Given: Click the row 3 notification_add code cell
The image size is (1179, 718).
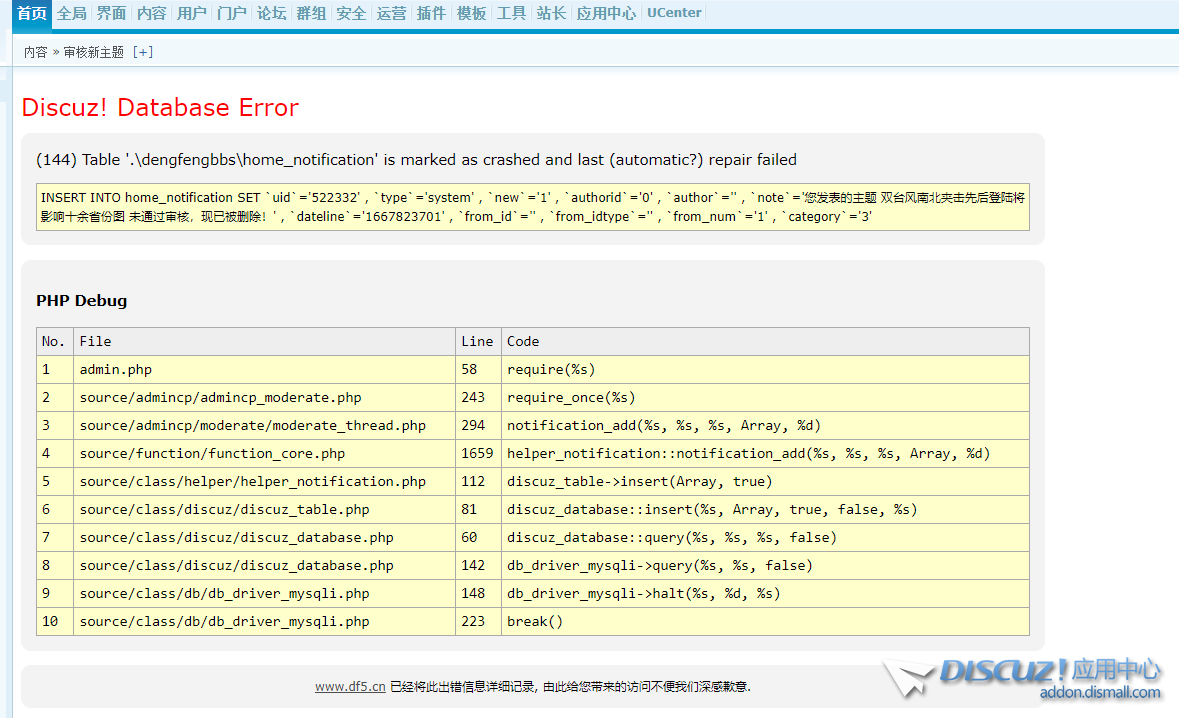Looking at the screenshot, I should pyautogui.click(x=765, y=426).
